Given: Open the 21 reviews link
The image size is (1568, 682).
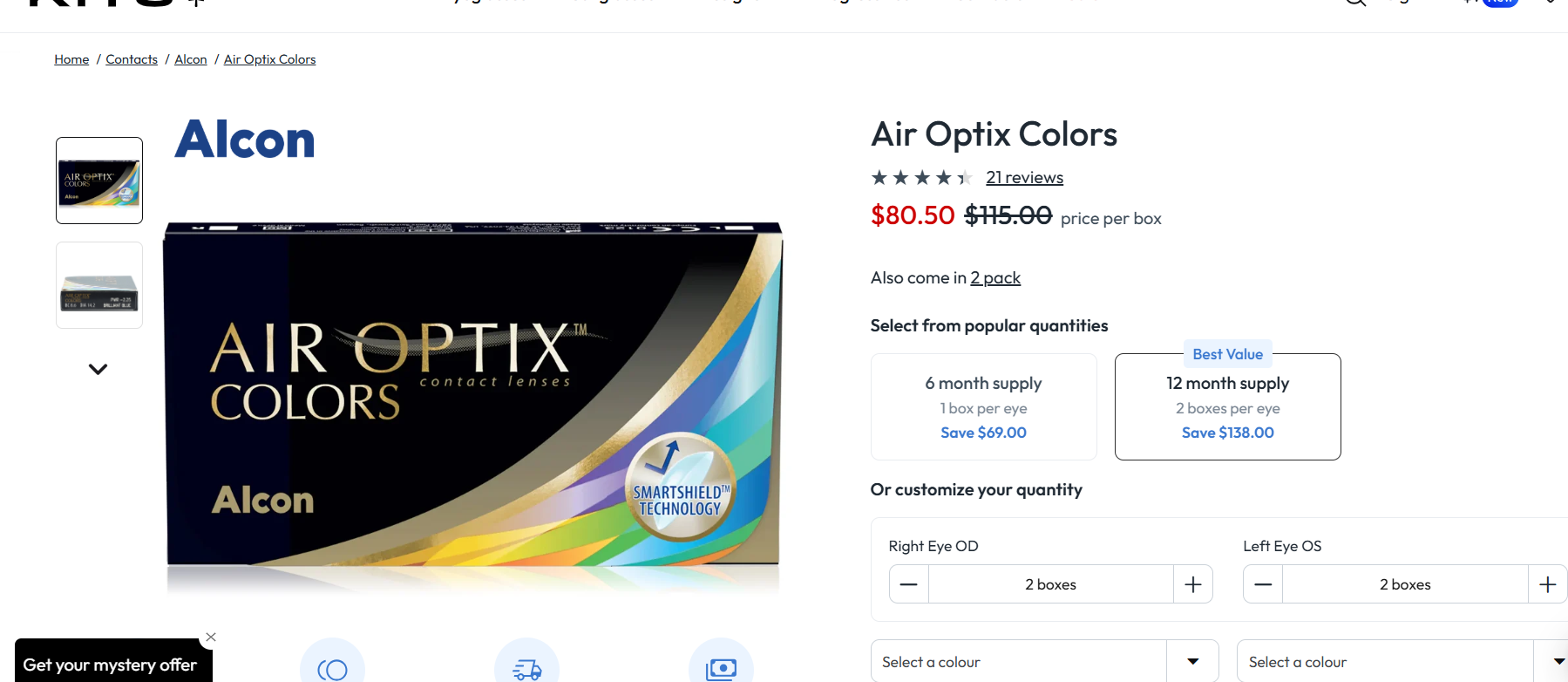Looking at the screenshot, I should 1024,178.
